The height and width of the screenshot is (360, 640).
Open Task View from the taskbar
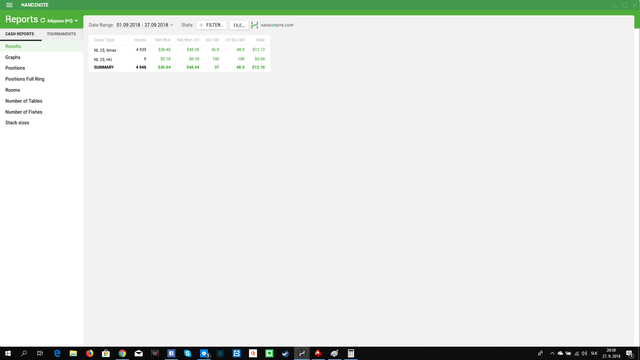point(40,353)
